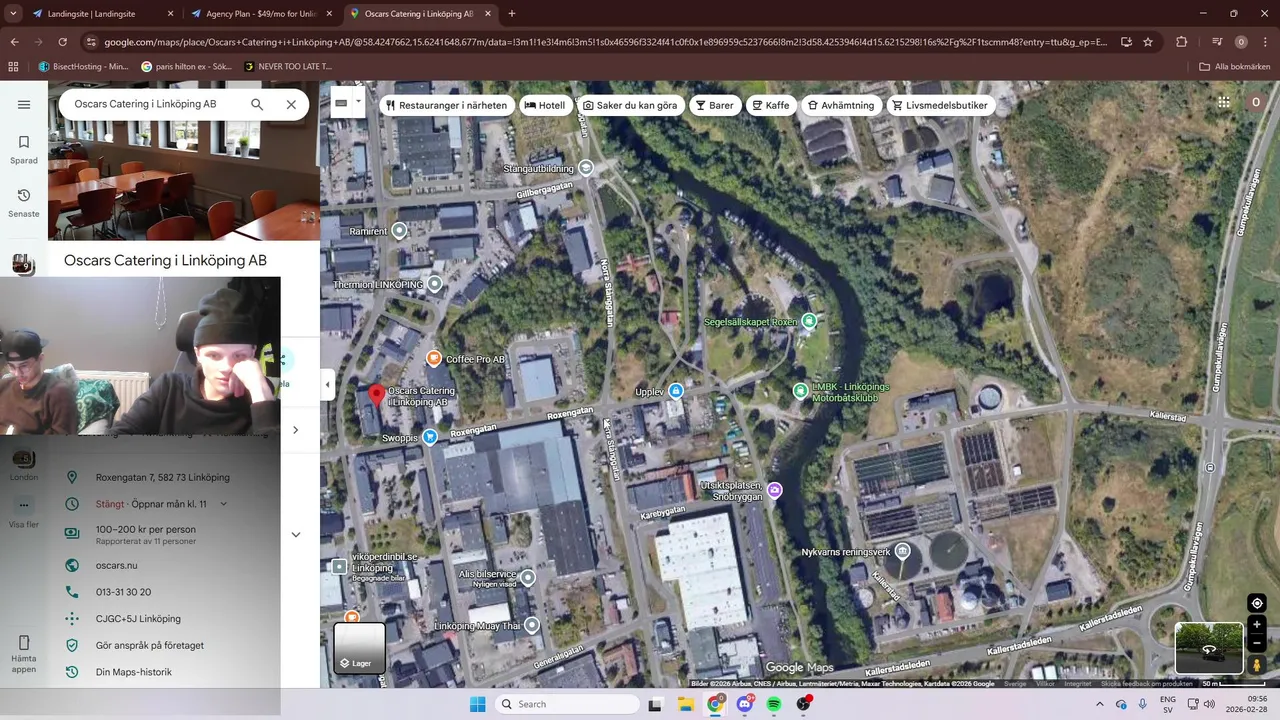Click Utsiktsplatsen, Snobryggan marker

(x=775, y=490)
